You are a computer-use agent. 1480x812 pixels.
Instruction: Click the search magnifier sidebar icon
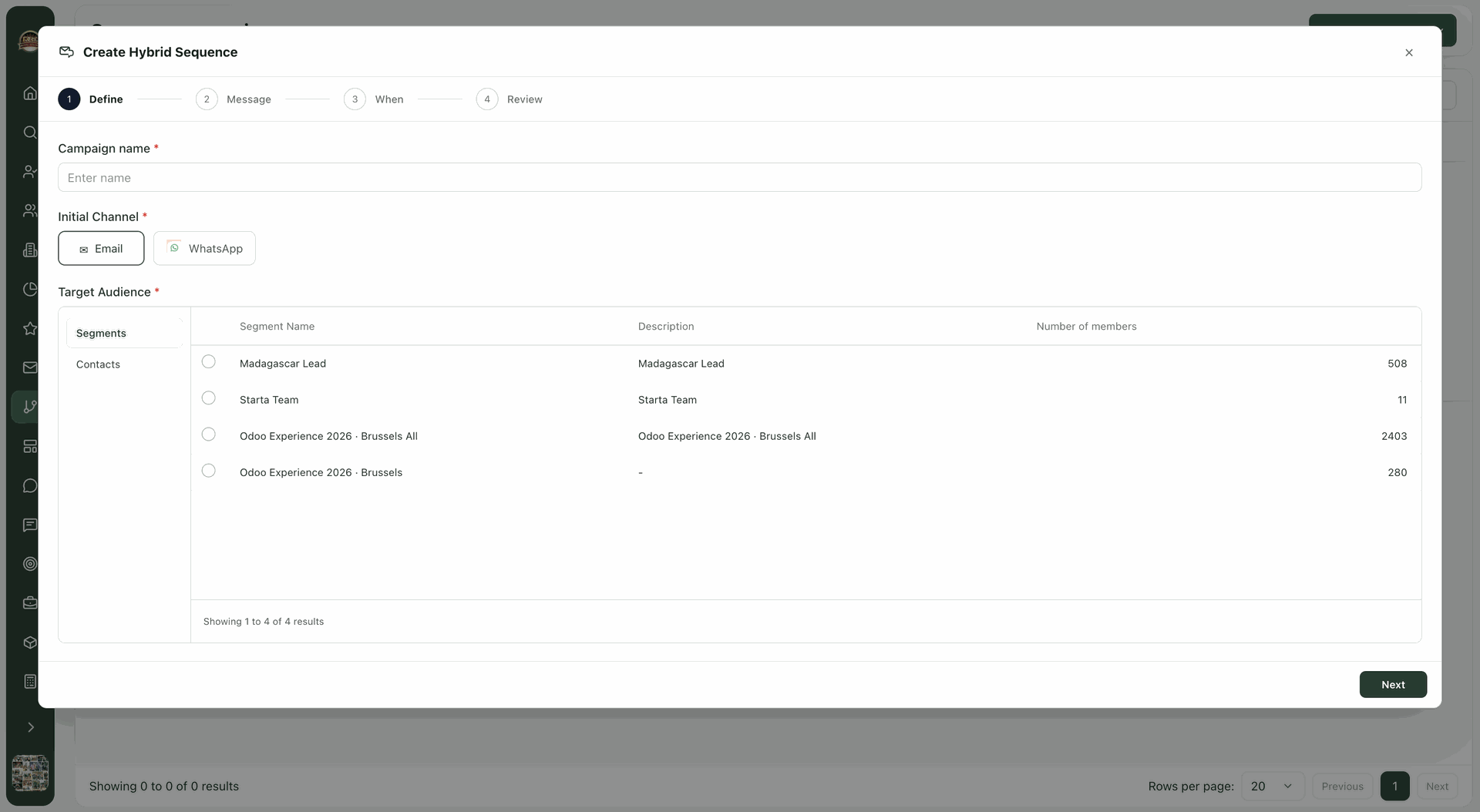coord(30,133)
